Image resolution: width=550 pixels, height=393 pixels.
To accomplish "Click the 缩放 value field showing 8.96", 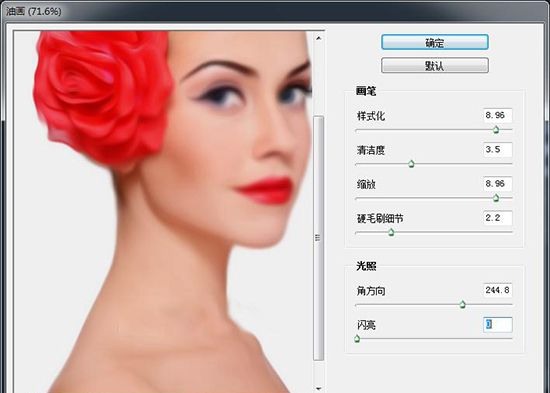I will click(x=497, y=184).
